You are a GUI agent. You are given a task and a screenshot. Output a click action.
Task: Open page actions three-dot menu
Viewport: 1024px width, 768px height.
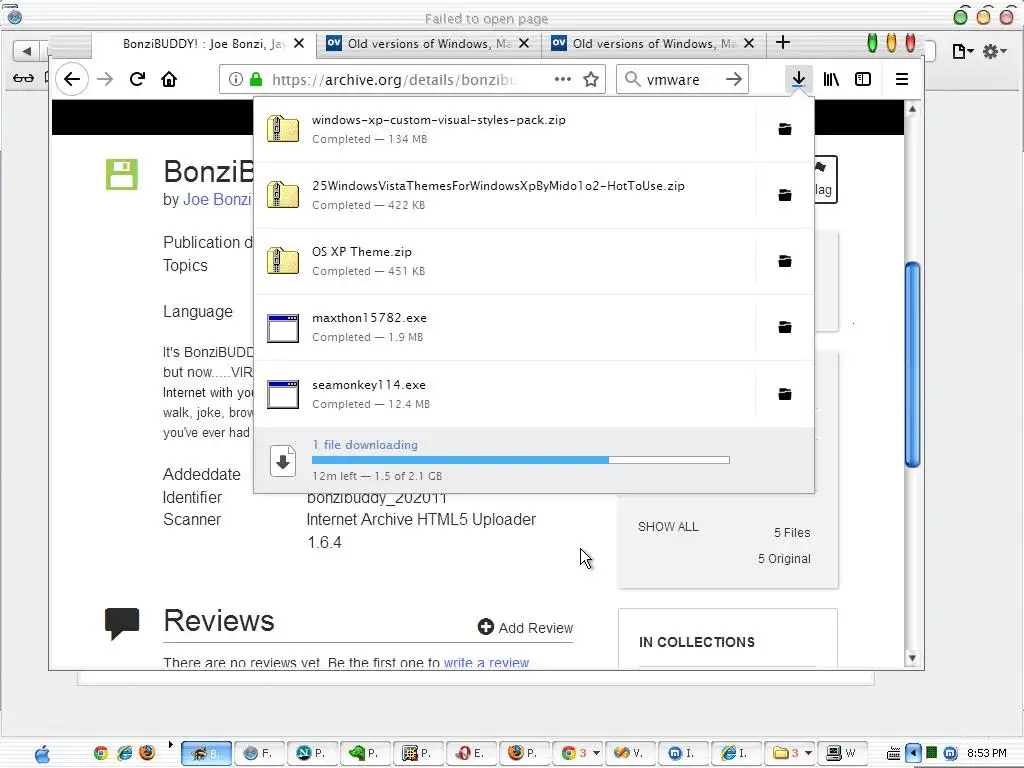click(x=562, y=80)
